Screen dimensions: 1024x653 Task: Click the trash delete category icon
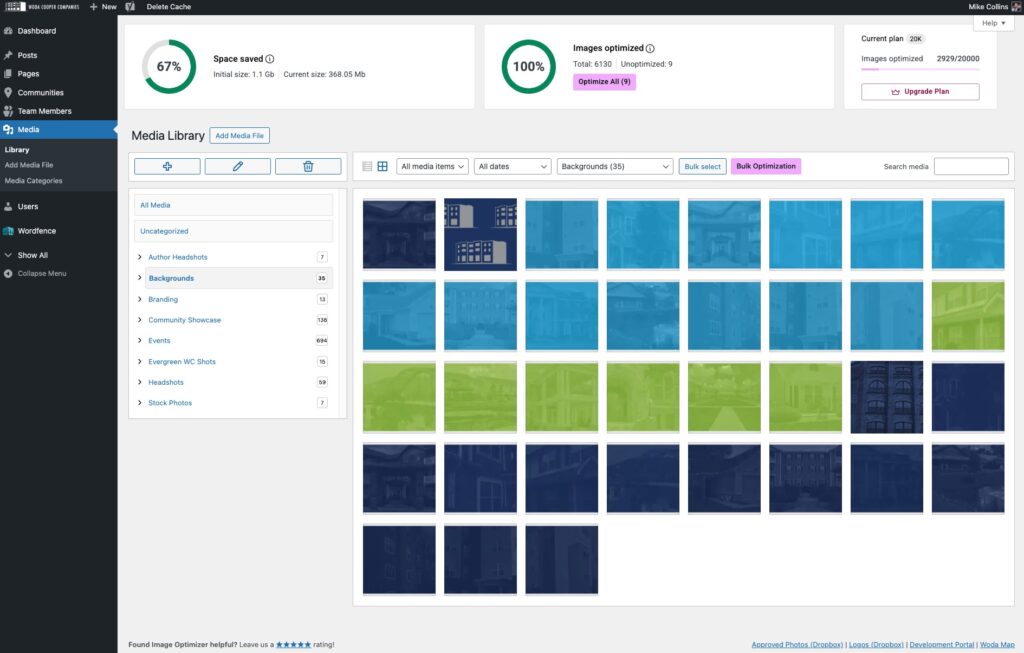pyautogui.click(x=308, y=167)
